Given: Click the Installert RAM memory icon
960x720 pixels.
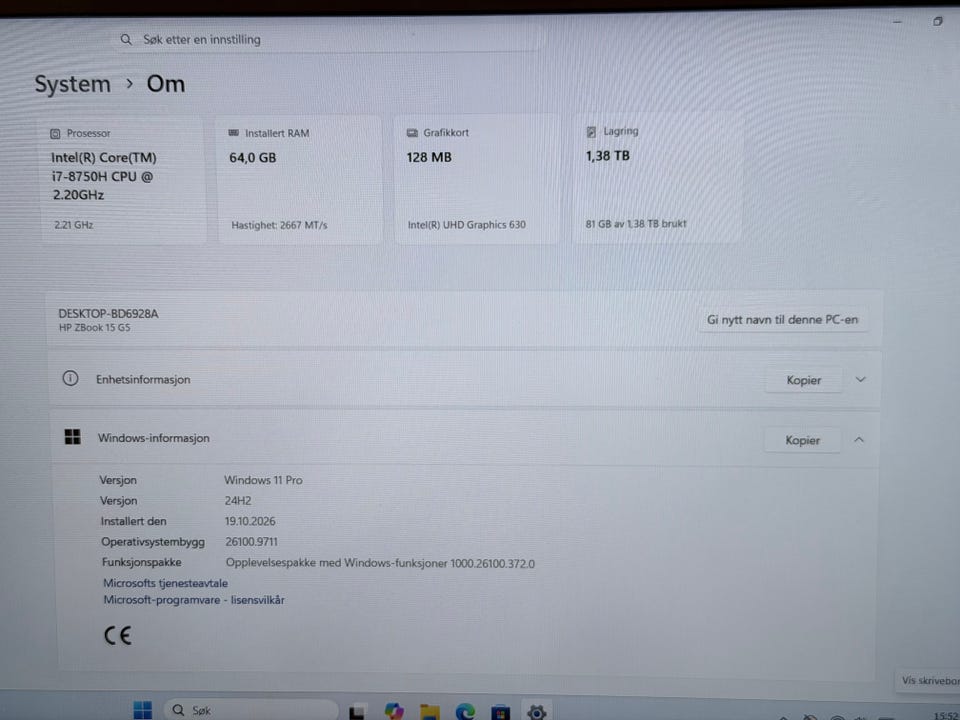Looking at the screenshot, I should click(x=233, y=133).
